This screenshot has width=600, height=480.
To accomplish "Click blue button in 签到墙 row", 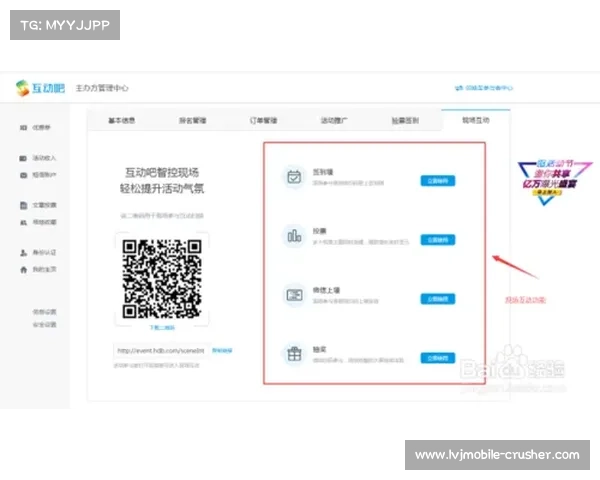I will (438, 181).
